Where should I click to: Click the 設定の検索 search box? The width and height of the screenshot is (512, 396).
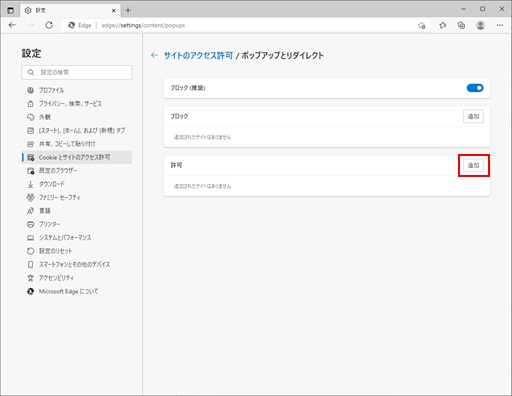click(x=77, y=72)
